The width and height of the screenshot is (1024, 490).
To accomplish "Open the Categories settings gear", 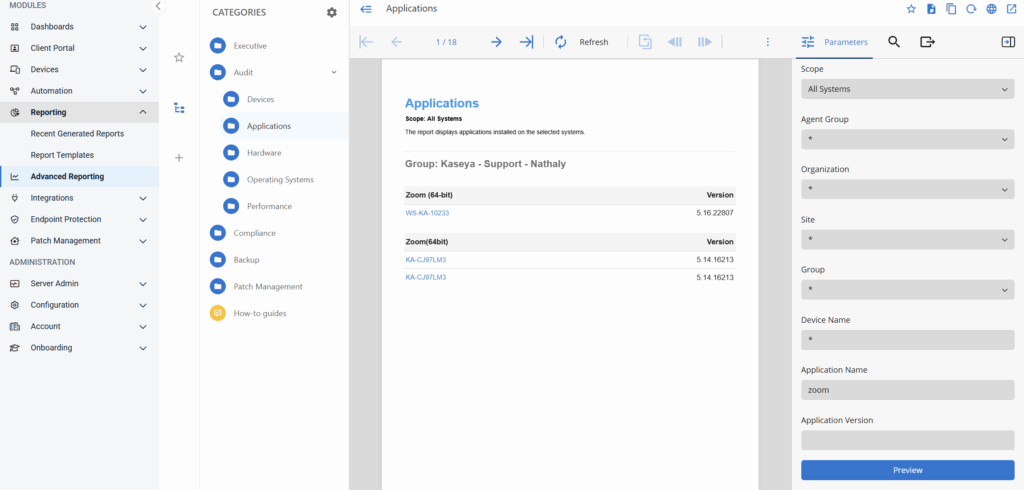I will pos(332,12).
